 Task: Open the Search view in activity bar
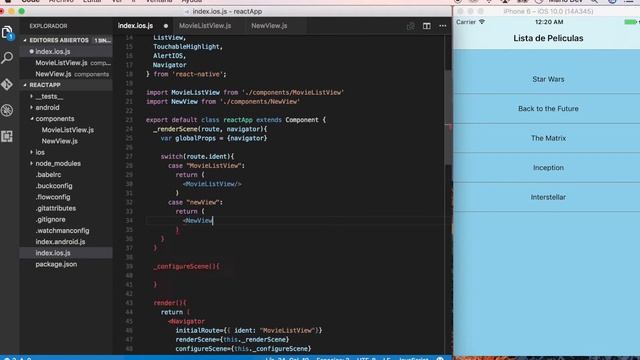pyautogui.click(x=7, y=58)
